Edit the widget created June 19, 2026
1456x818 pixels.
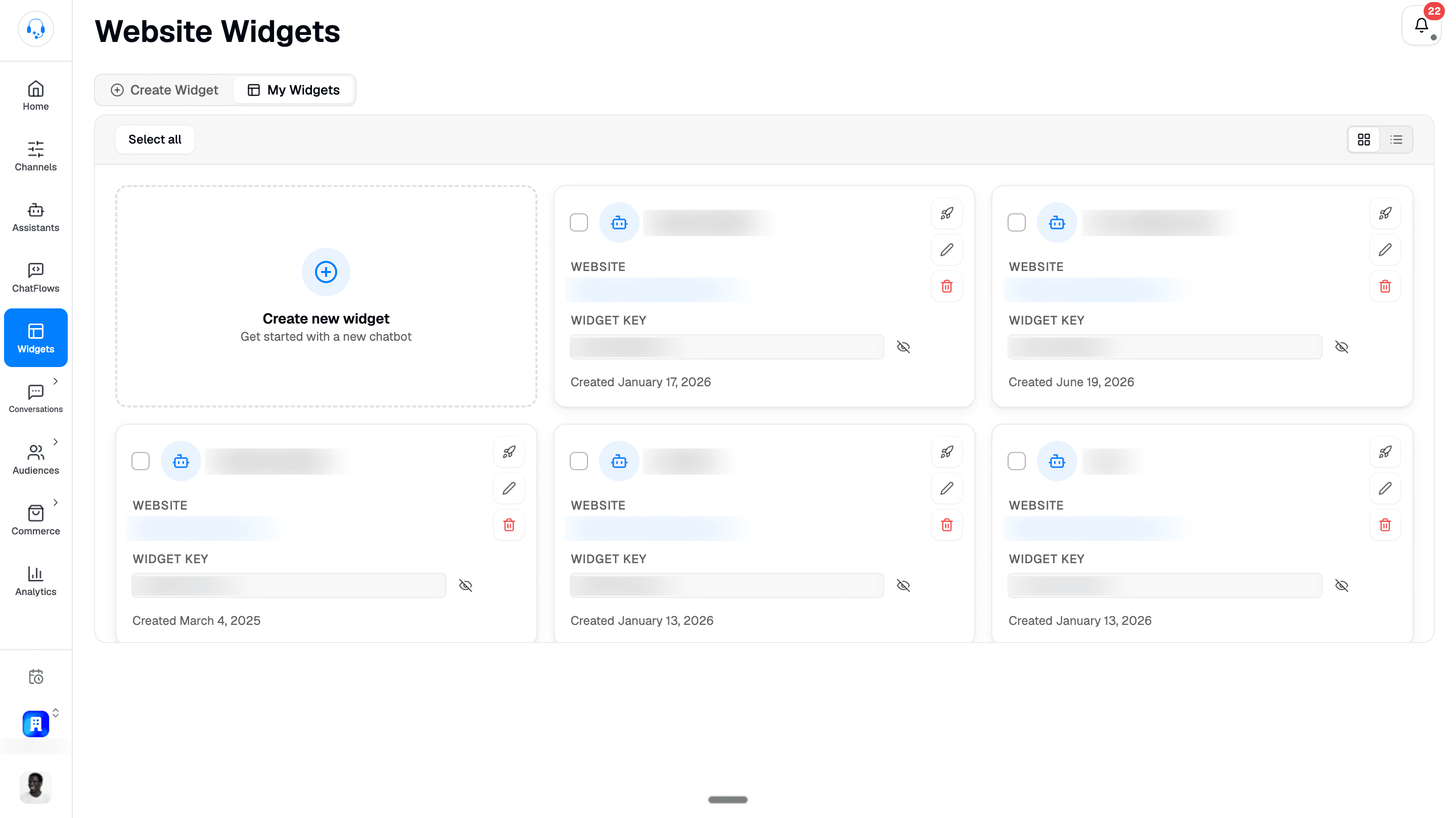(x=1385, y=250)
